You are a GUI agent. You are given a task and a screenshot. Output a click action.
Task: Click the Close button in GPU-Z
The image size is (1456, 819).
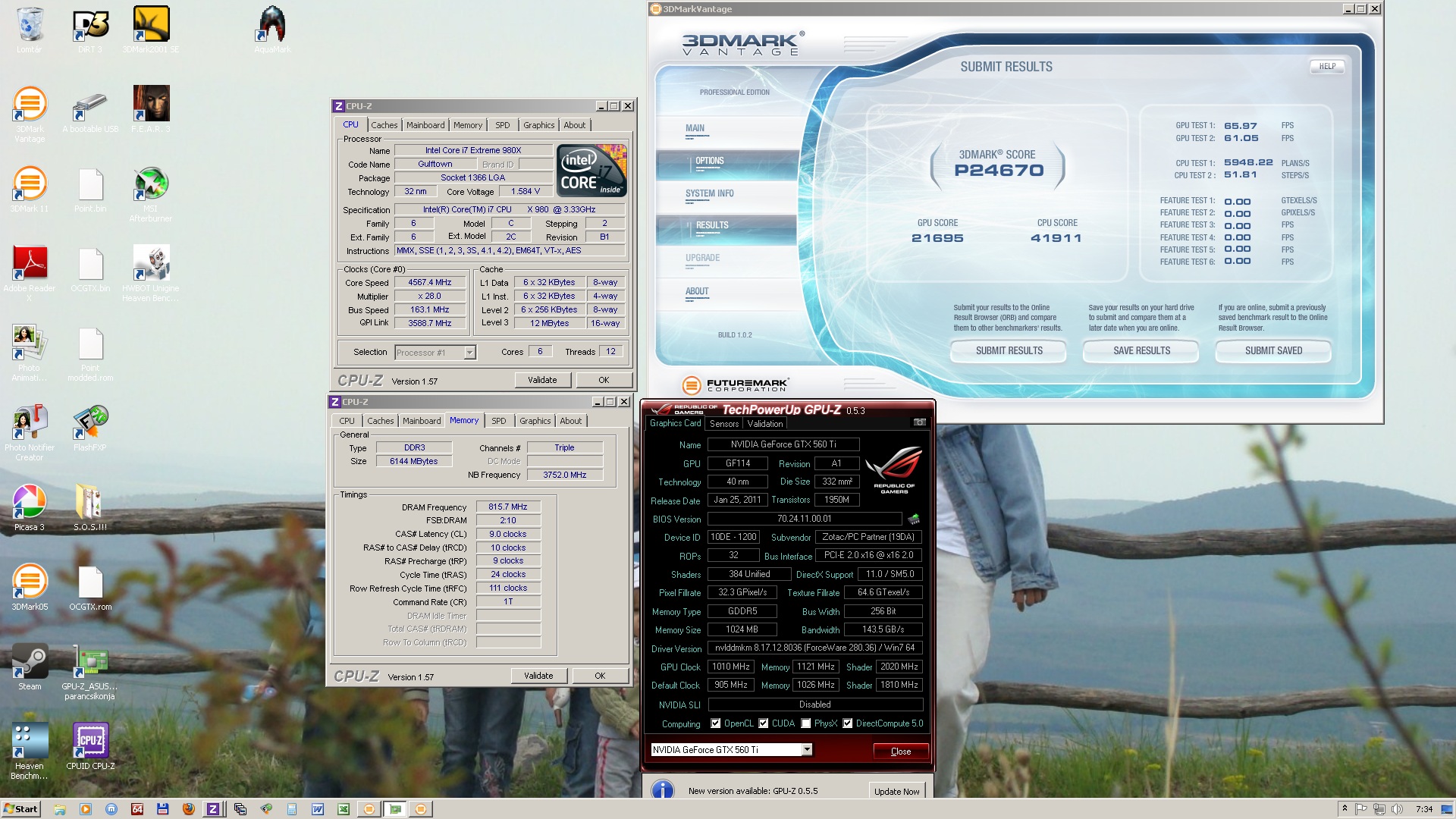click(900, 751)
